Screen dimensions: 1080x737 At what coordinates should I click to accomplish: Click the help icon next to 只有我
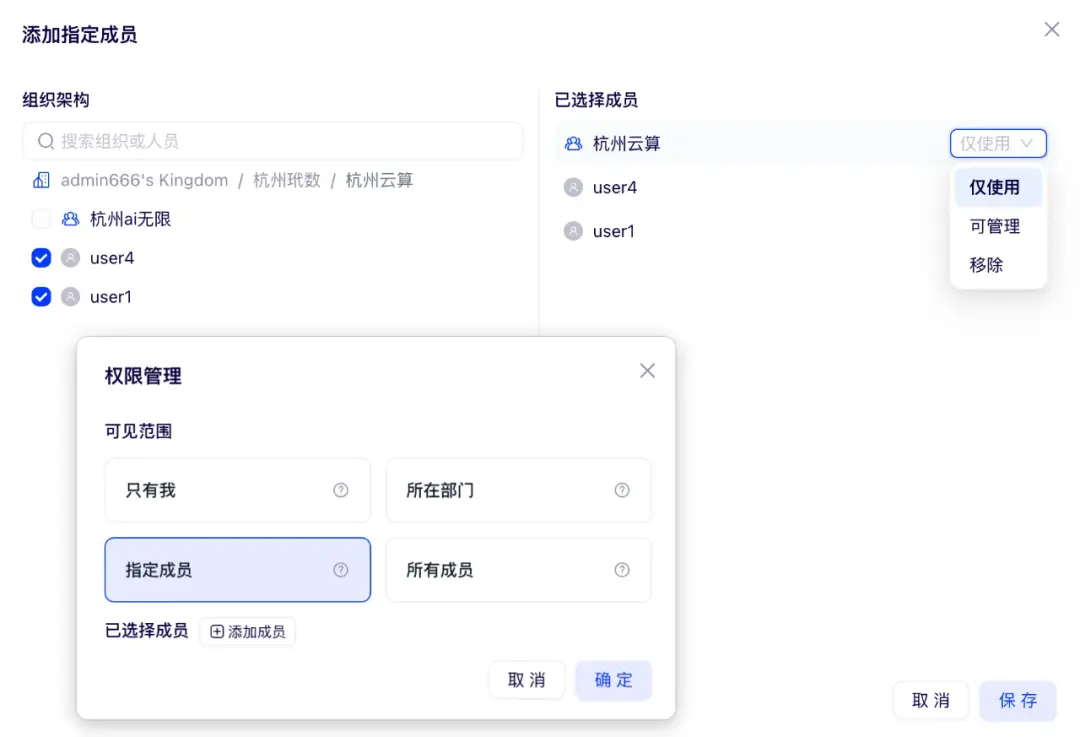pos(340,490)
